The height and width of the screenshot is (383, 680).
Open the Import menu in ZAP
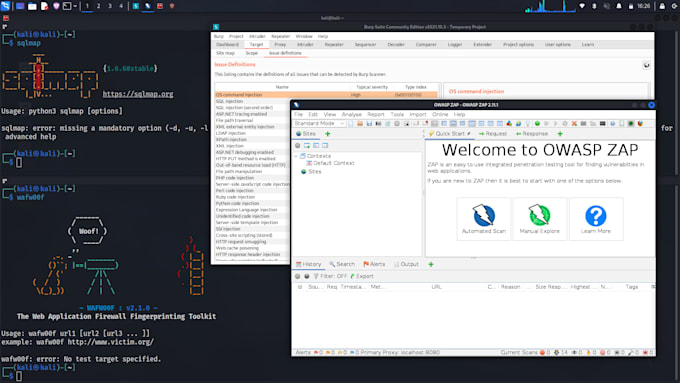418,115
